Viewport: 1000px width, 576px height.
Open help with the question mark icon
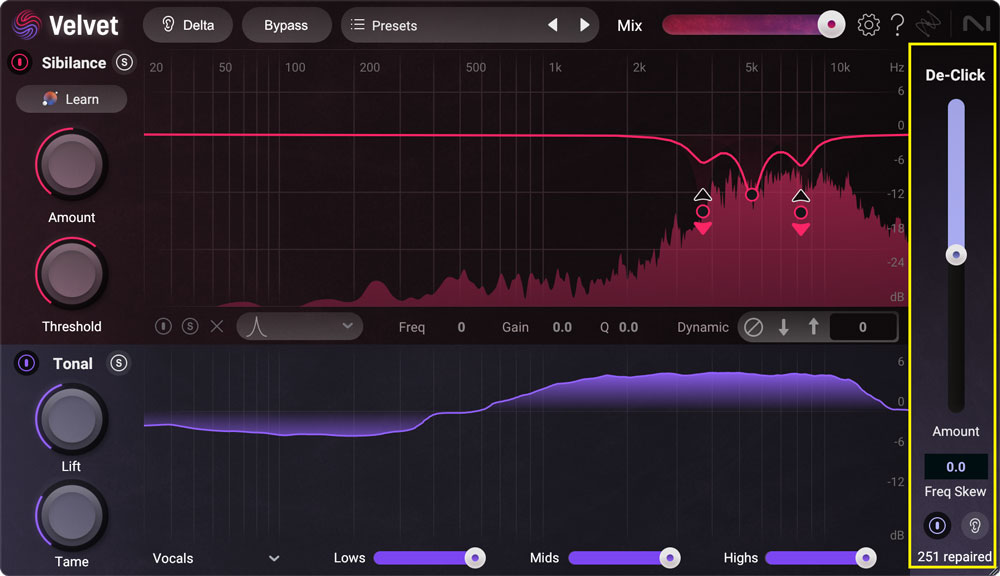(x=897, y=25)
